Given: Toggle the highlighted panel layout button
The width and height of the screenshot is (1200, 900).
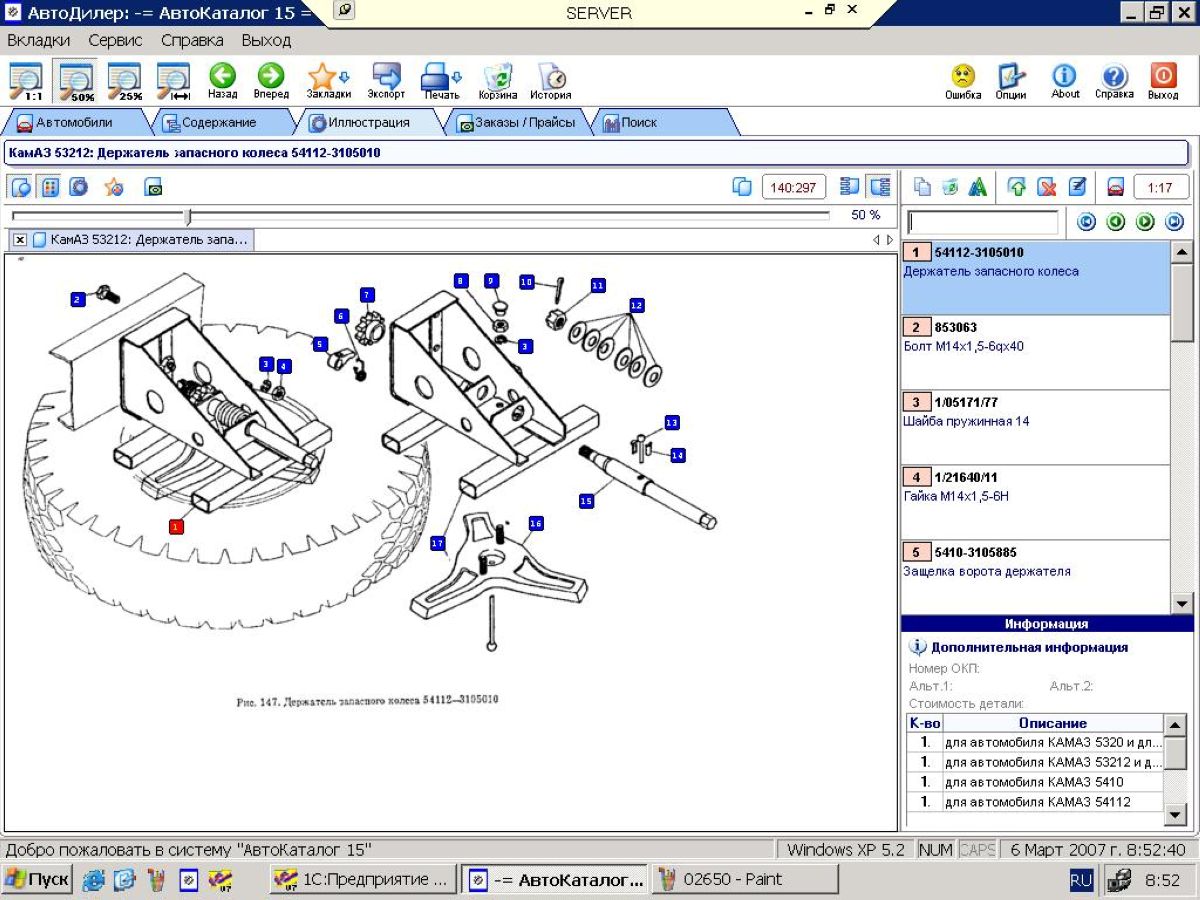Looking at the screenshot, I should (880, 187).
